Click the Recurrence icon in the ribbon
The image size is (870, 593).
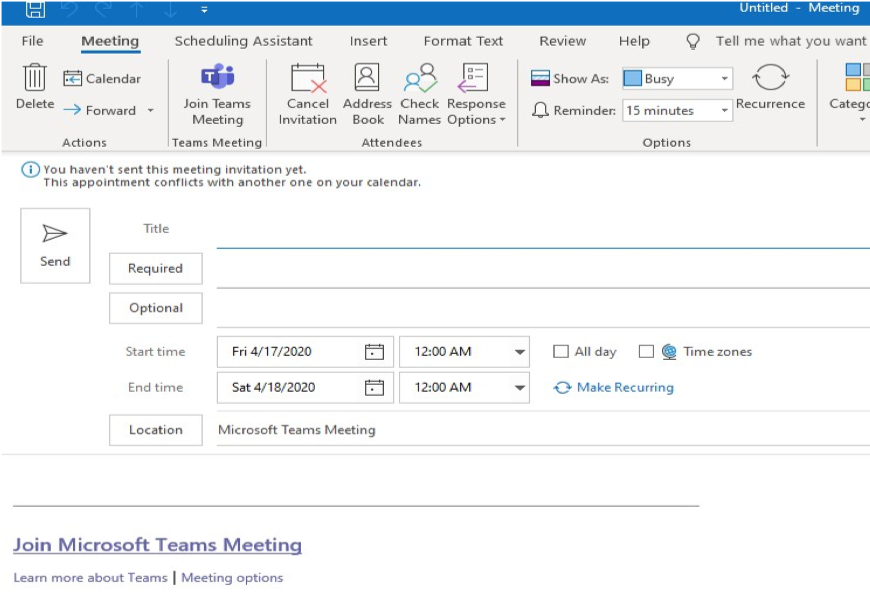pyautogui.click(x=770, y=77)
